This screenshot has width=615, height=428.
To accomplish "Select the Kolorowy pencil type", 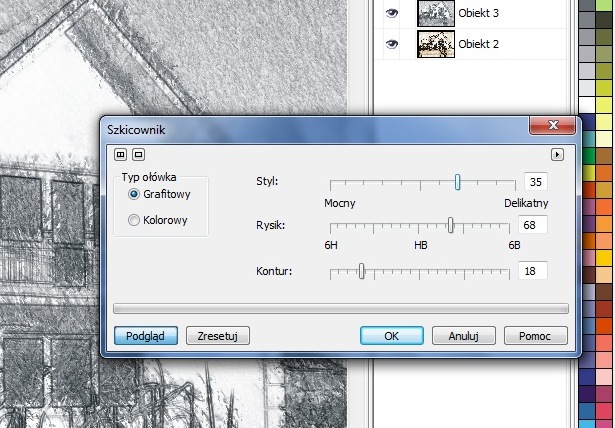I will coord(134,220).
